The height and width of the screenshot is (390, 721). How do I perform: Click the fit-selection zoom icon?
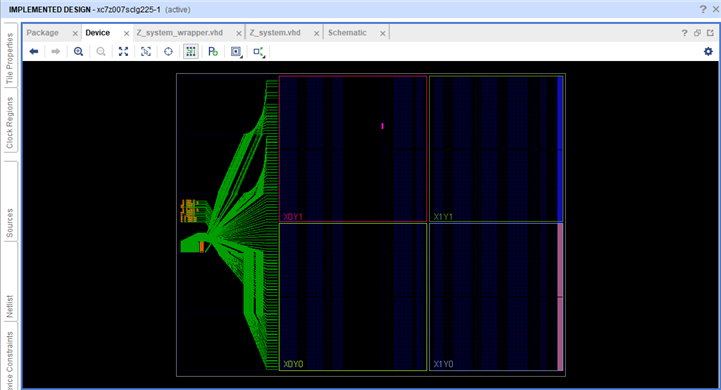click(x=146, y=52)
